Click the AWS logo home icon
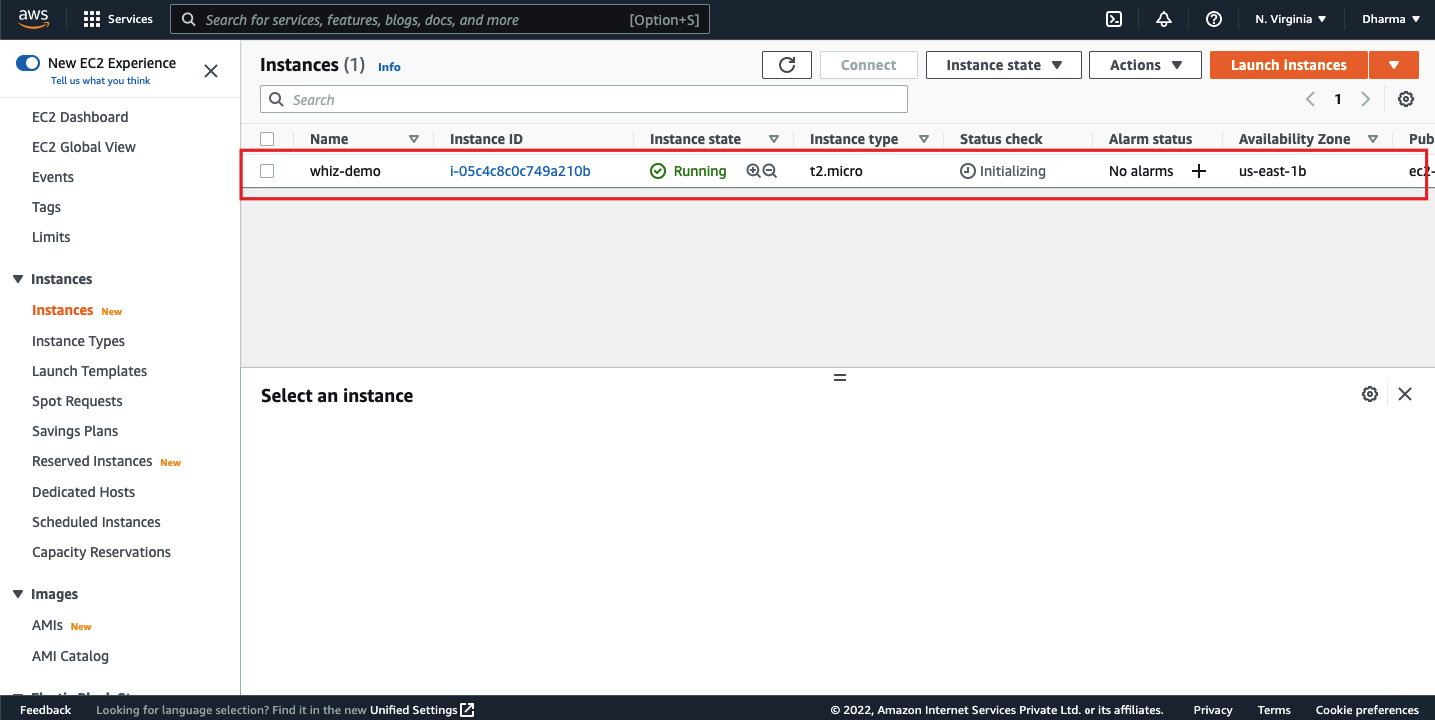The height and width of the screenshot is (720, 1435). pos(33,19)
